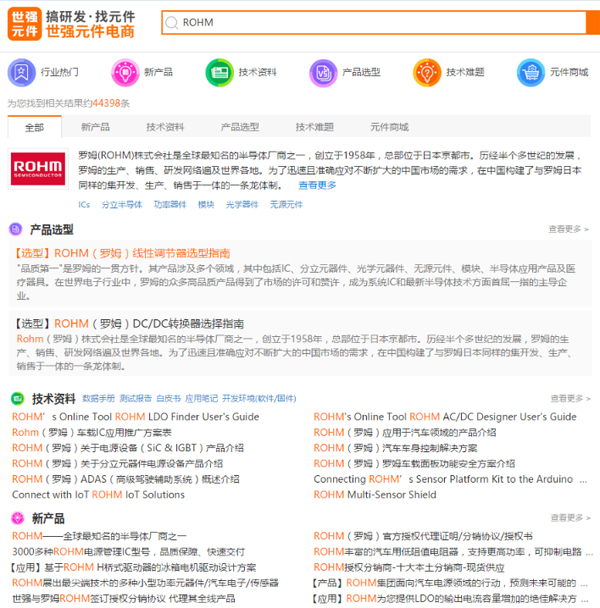Open ROHM LDO Finder User's Guide
The width and height of the screenshot is (600, 608).
[135, 417]
